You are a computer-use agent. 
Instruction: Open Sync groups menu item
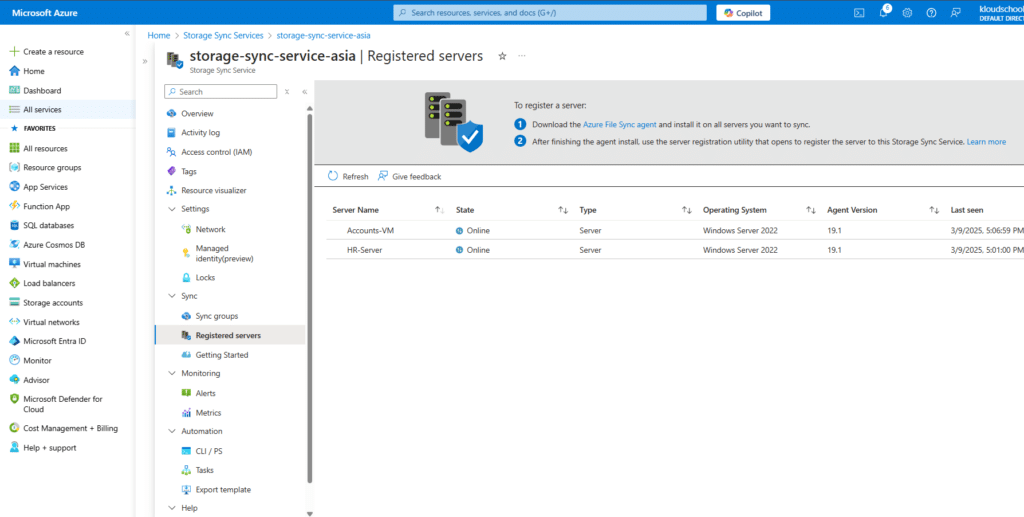pos(216,316)
